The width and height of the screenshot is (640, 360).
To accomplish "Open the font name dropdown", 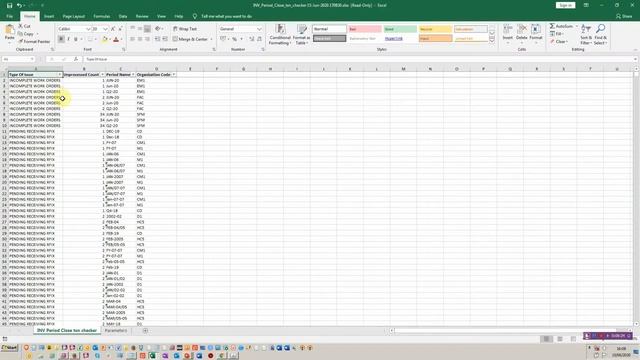I will coord(88,29).
